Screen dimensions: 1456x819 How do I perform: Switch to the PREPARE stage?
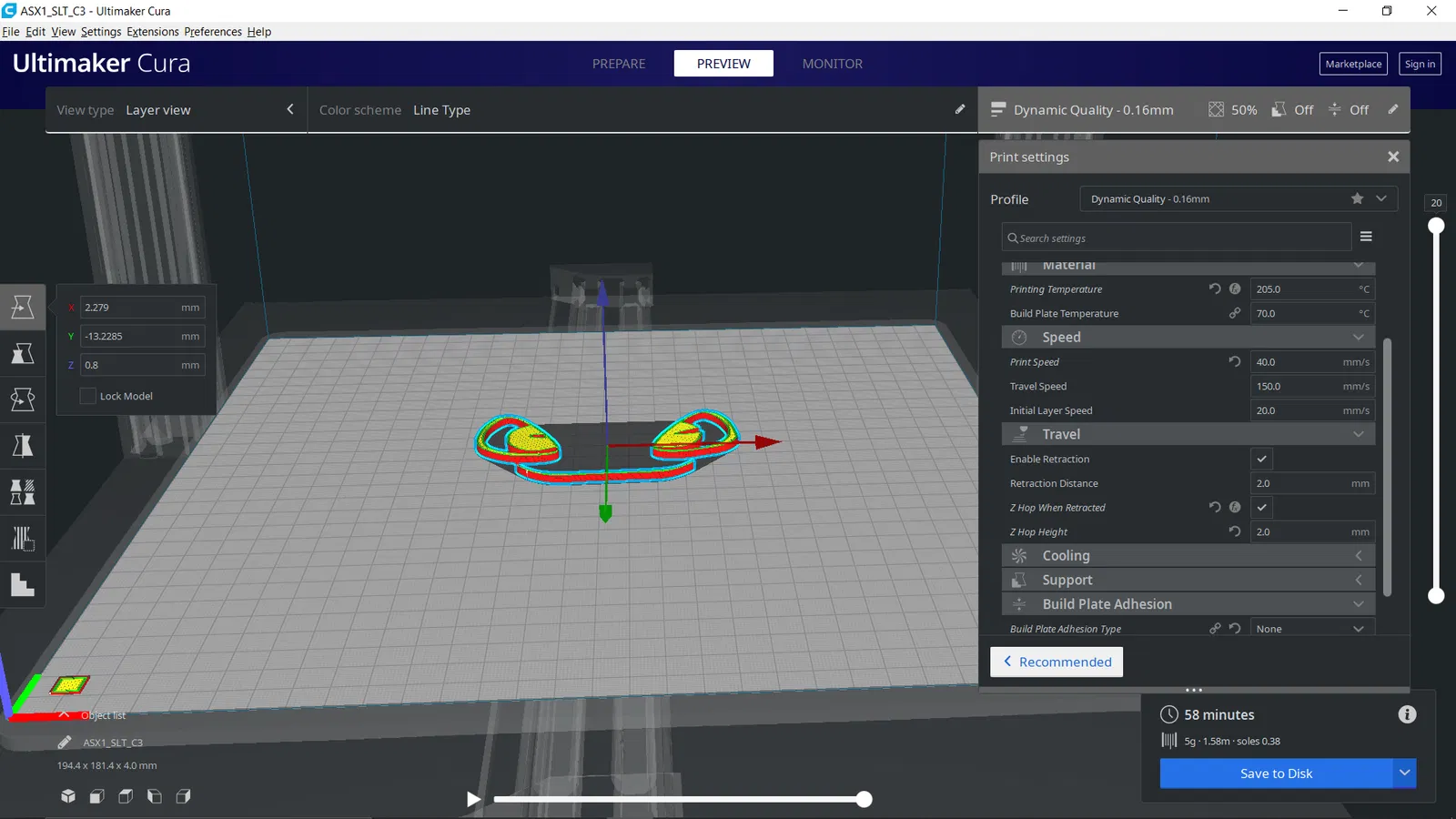[619, 64]
